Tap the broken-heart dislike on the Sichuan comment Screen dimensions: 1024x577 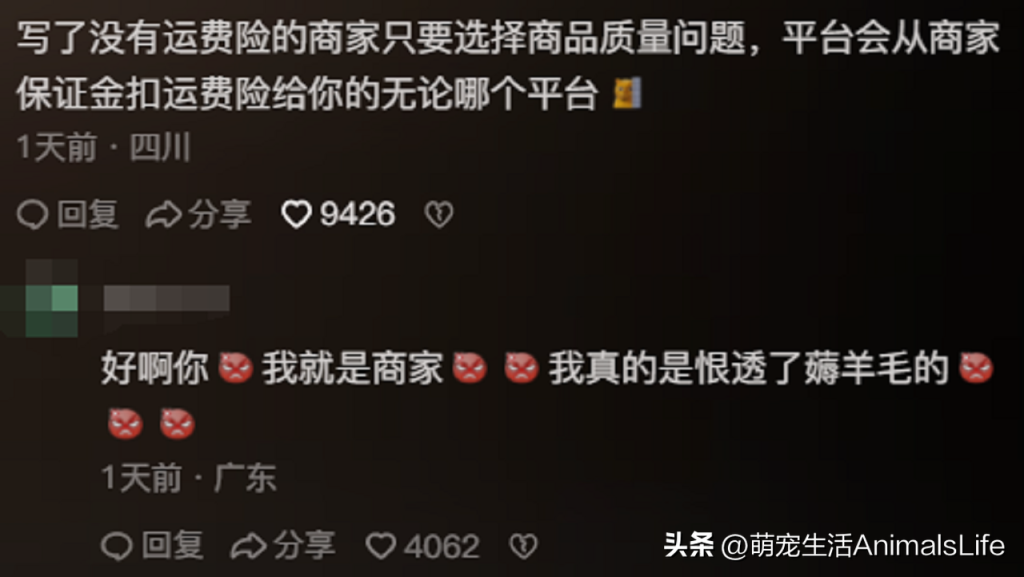tap(439, 214)
